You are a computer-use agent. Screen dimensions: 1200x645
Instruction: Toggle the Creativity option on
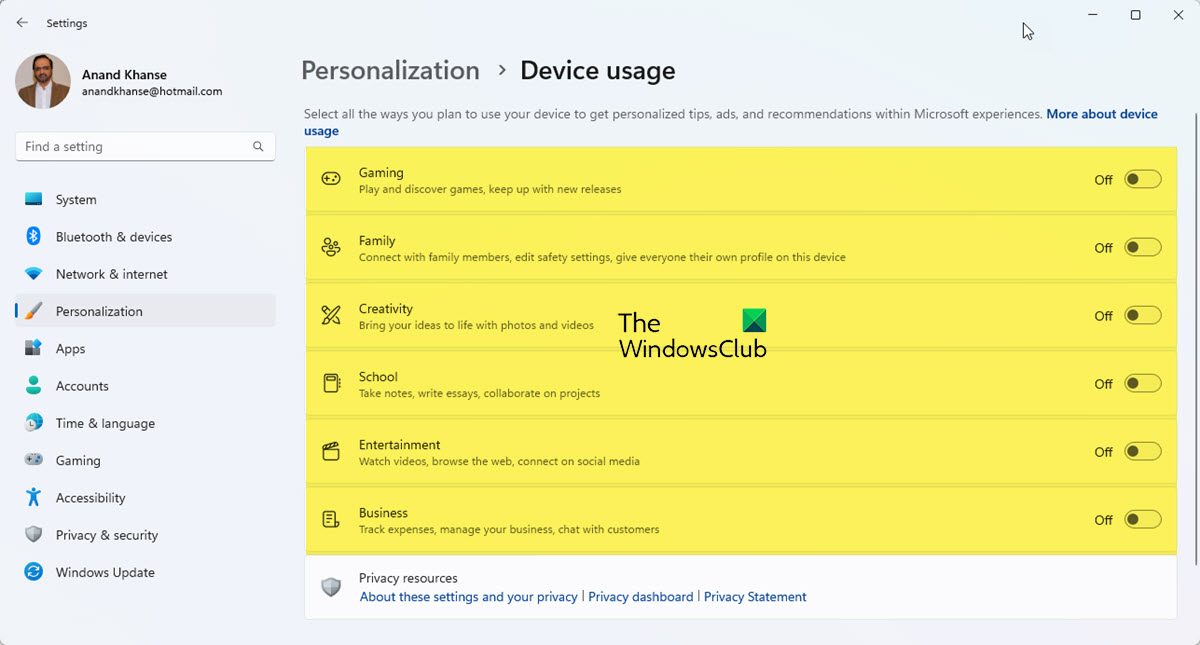click(1143, 316)
